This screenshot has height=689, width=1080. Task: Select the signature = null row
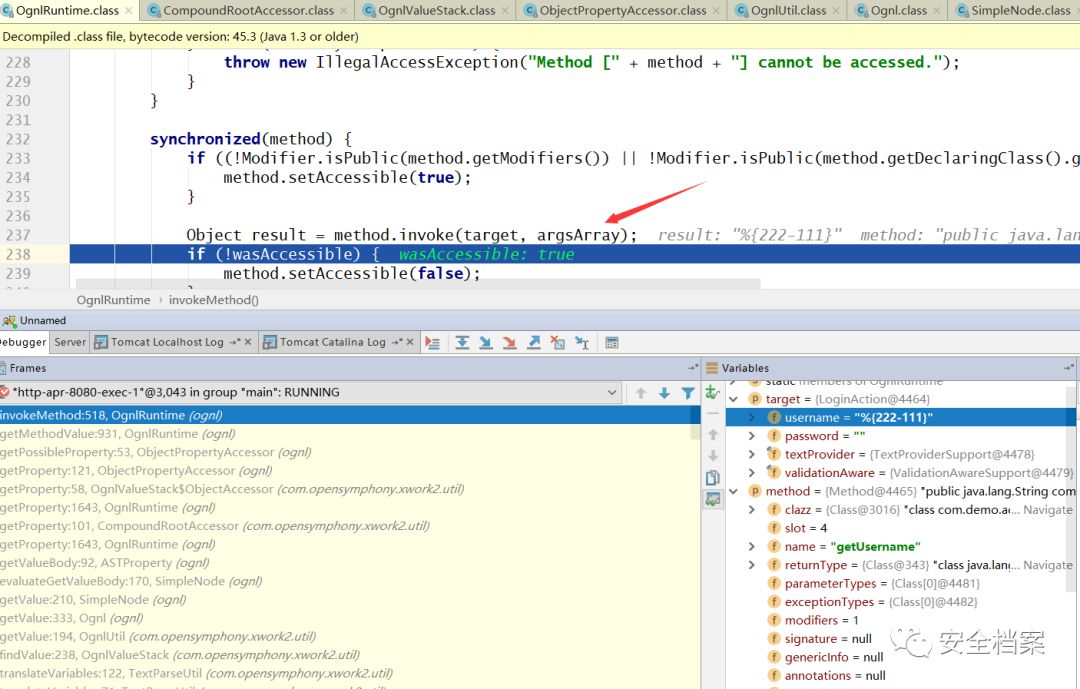tap(900, 639)
